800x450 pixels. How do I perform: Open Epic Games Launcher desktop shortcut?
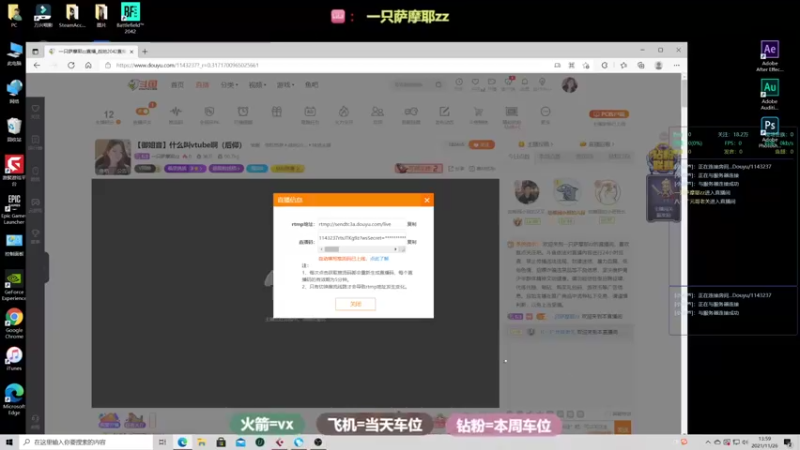tap(14, 209)
